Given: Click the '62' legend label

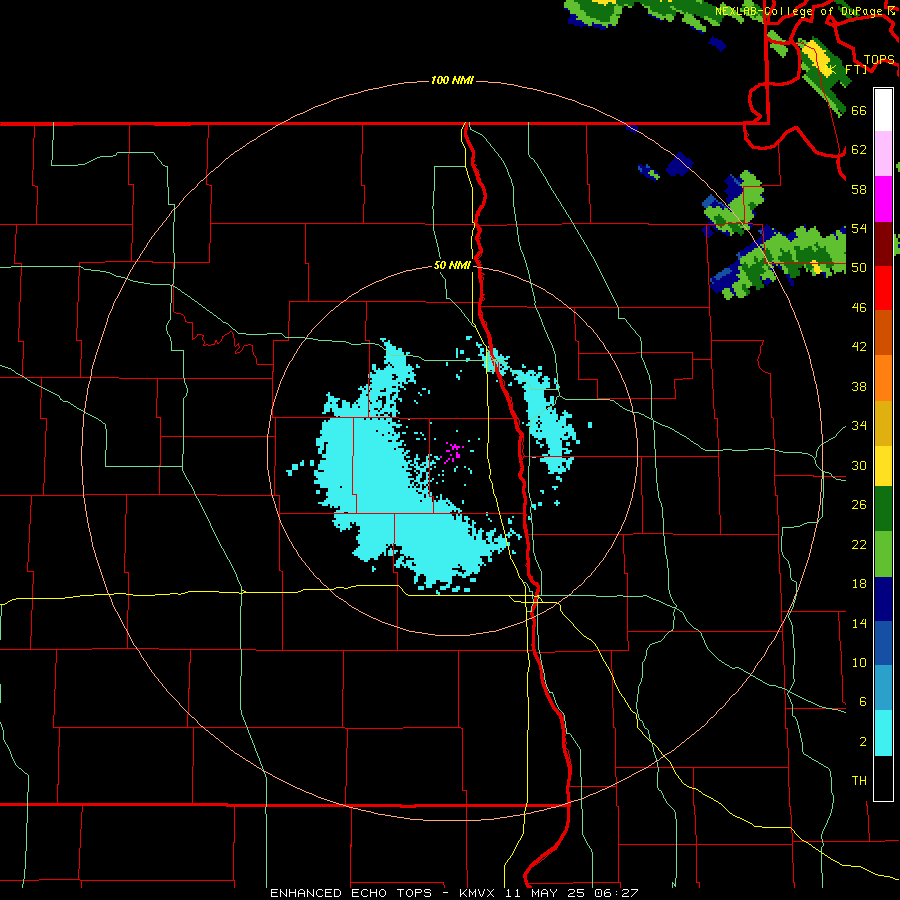Looking at the screenshot, I should 859,150.
